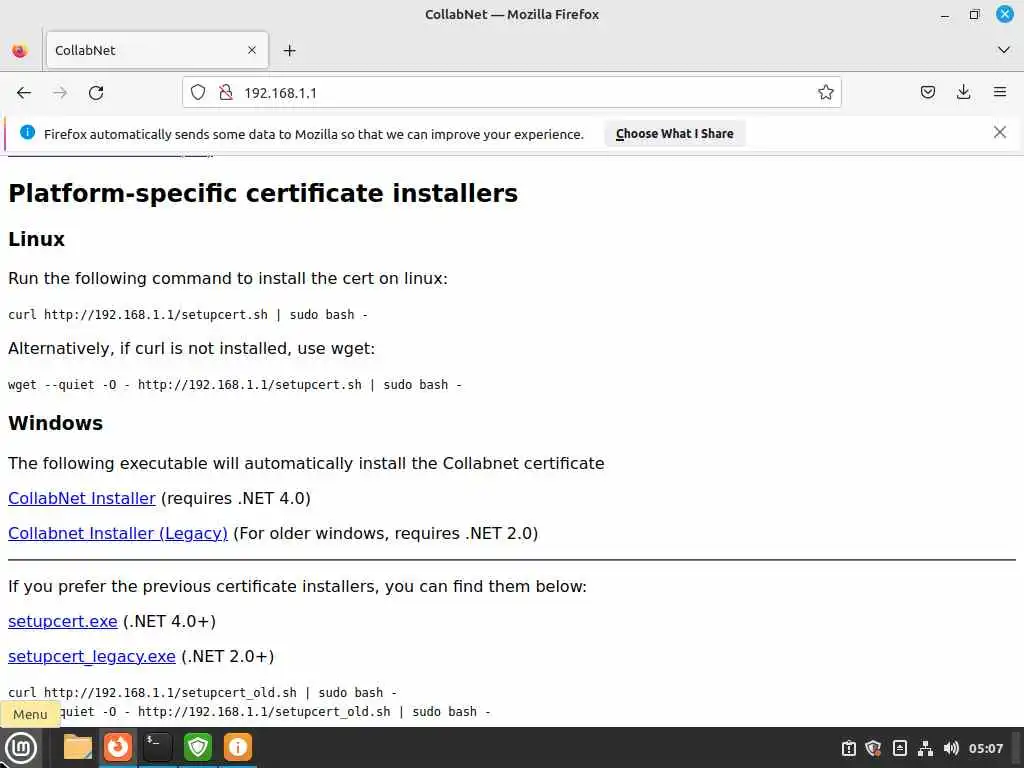Click the wget setupcert.sh command text
The image size is (1024, 768).
235,385
